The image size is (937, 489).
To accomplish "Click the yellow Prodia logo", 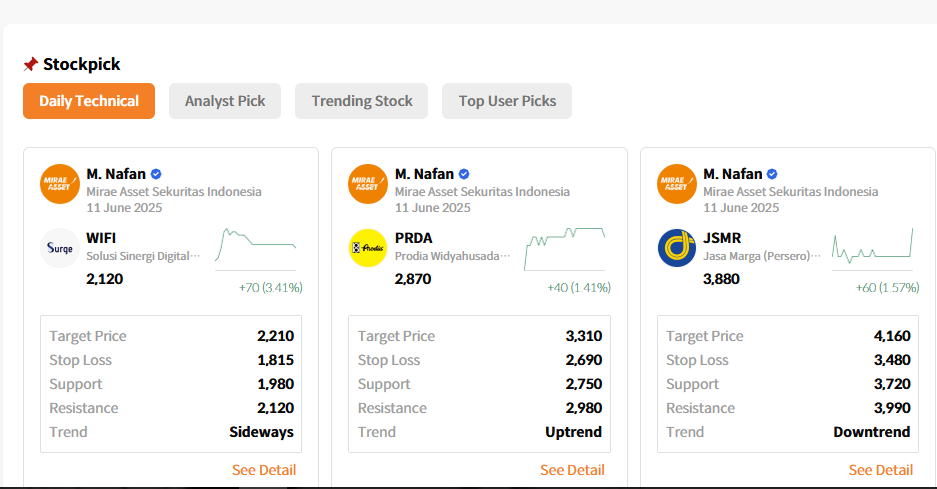I will (x=368, y=248).
